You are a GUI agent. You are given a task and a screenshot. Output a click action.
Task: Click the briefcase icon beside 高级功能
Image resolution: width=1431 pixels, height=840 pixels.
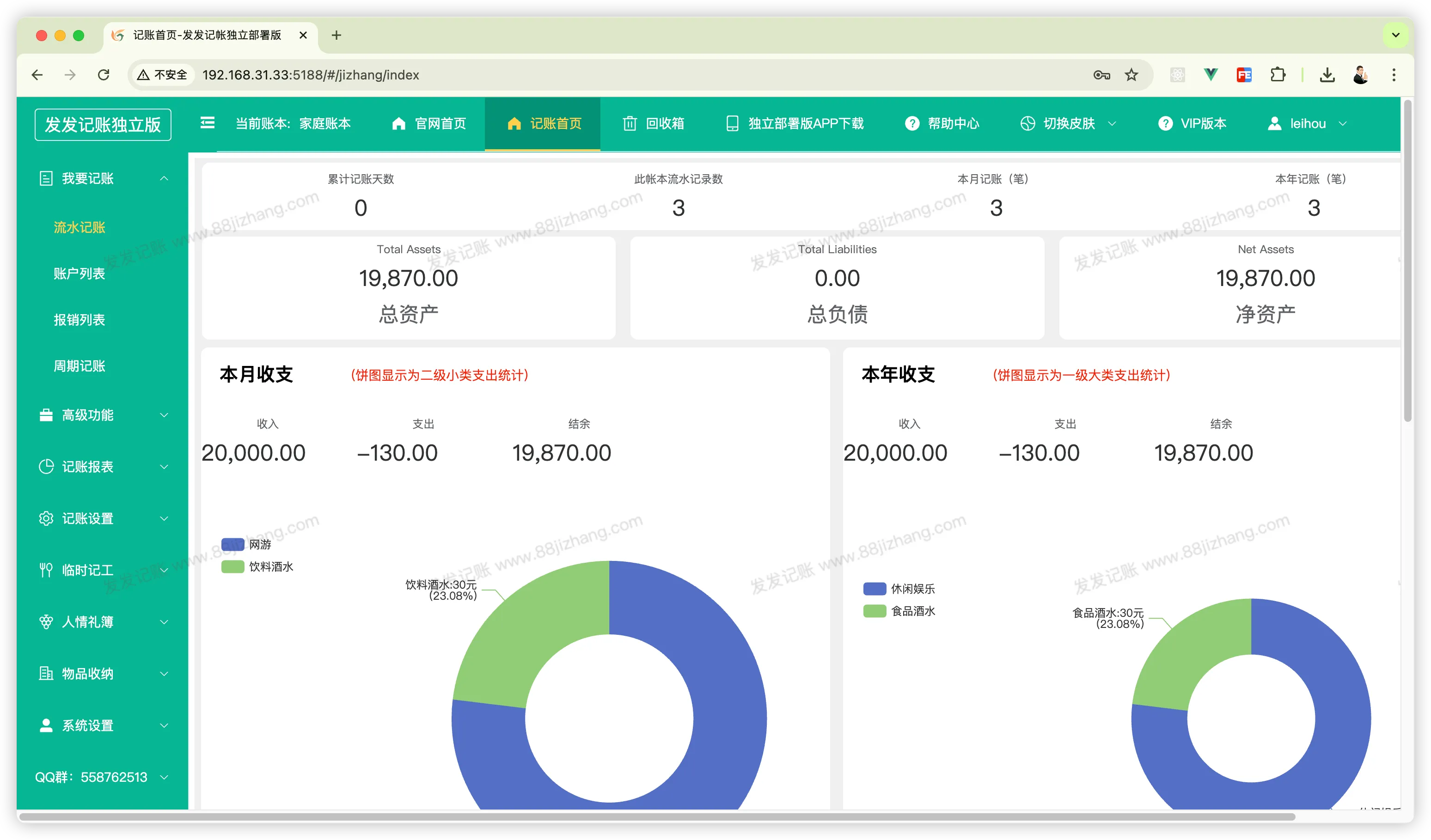pos(46,415)
